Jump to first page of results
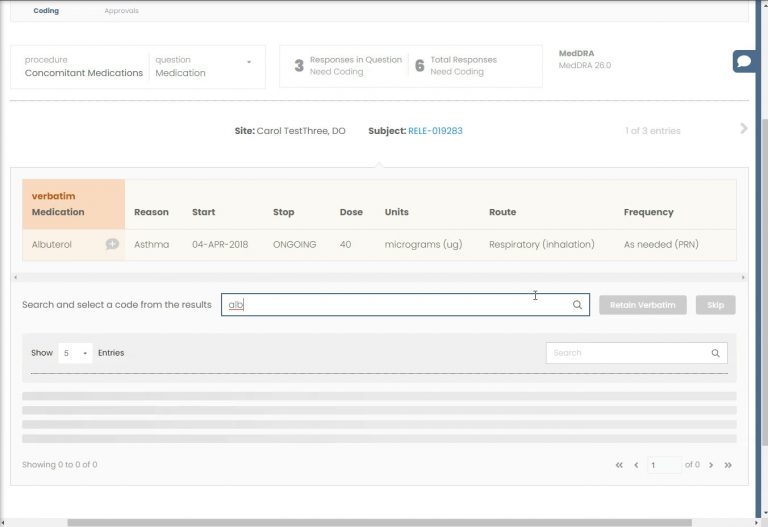The height and width of the screenshot is (527, 768). tap(620, 465)
